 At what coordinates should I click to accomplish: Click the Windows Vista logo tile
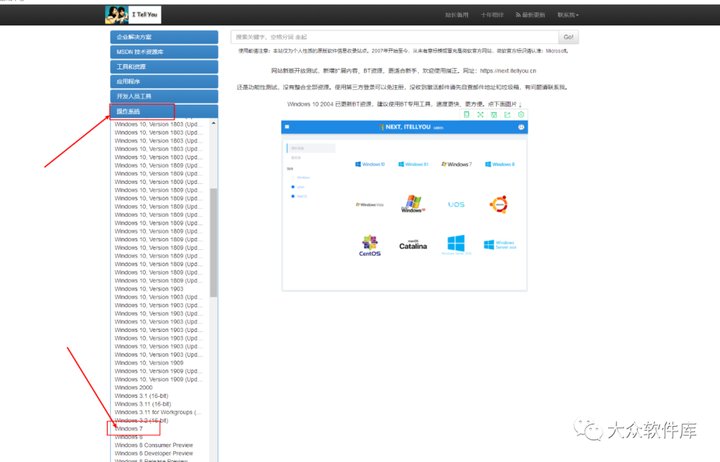click(370, 205)
